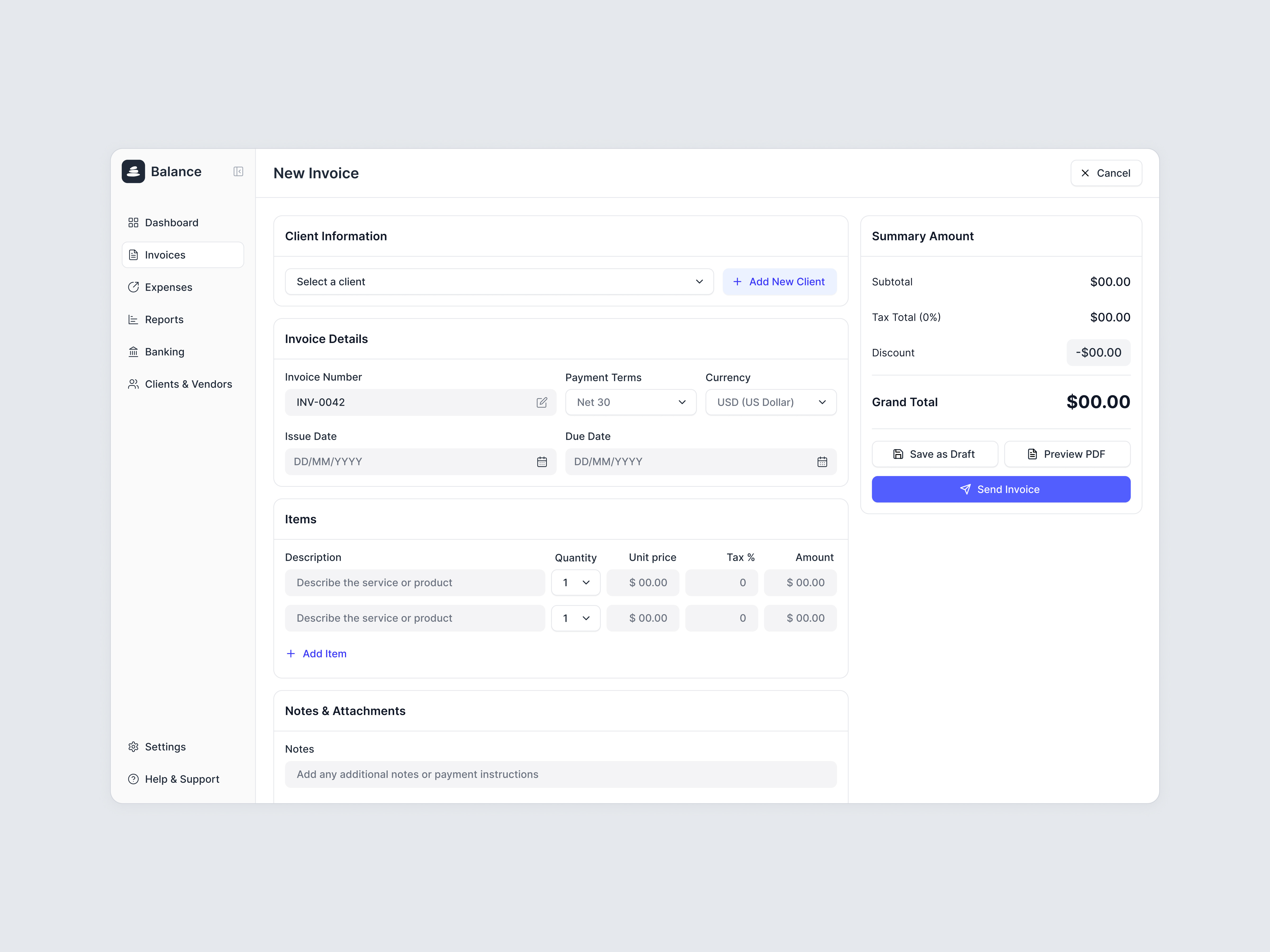Viewport: 1270px width, 952px height.
Task: Click the Clients & Vendors icon
Action: [x=133, y=384]
